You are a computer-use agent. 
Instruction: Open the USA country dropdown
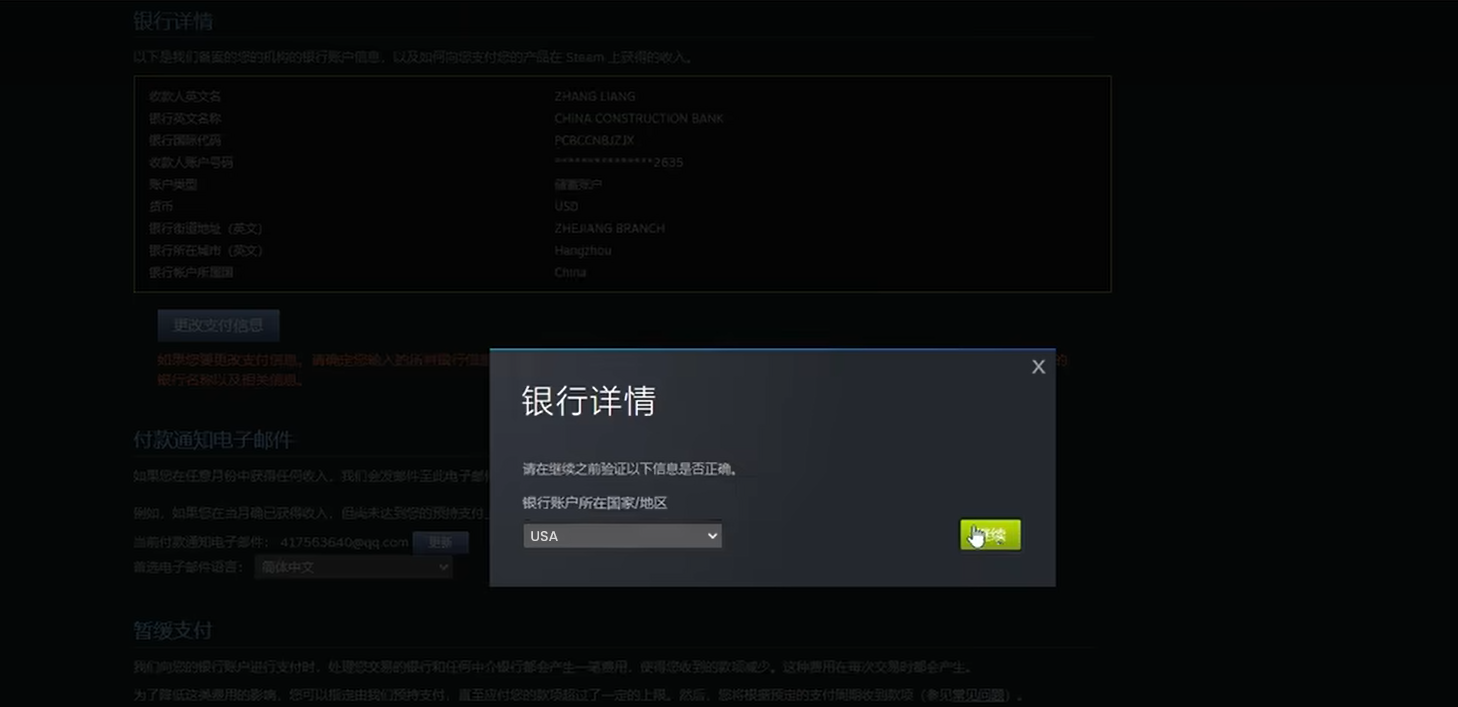(622, 536)
